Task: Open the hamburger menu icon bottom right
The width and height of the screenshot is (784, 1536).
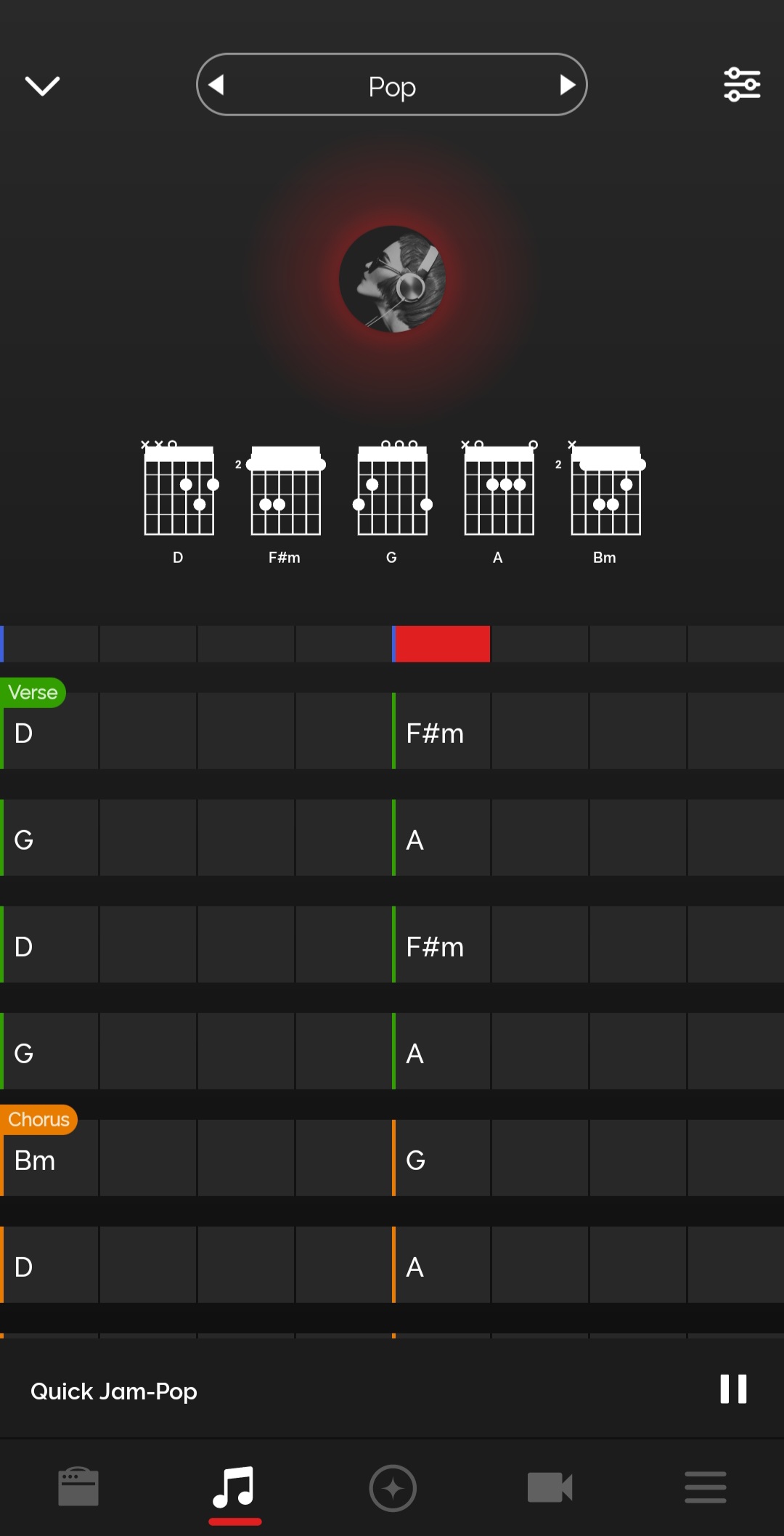Action: [705, 1487]
